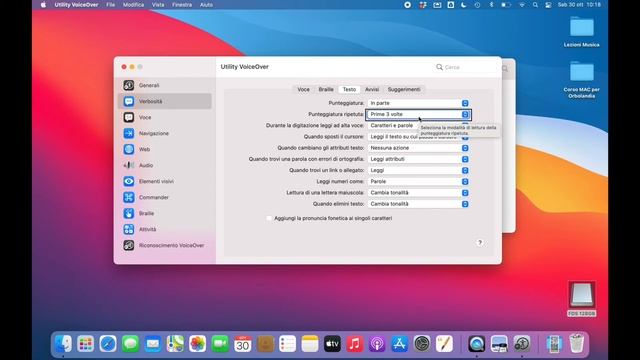The width and height of the screenshot is (640, 360).
Task: Open the Apple menu
Action: point(44,5)
